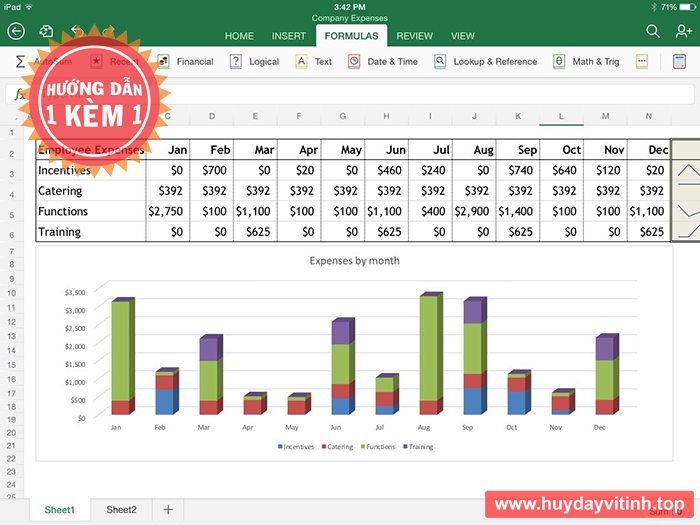Viewport: 700px width, 525px height.
Task: Select the Catering row label cell
Action: tap(91, 191)
